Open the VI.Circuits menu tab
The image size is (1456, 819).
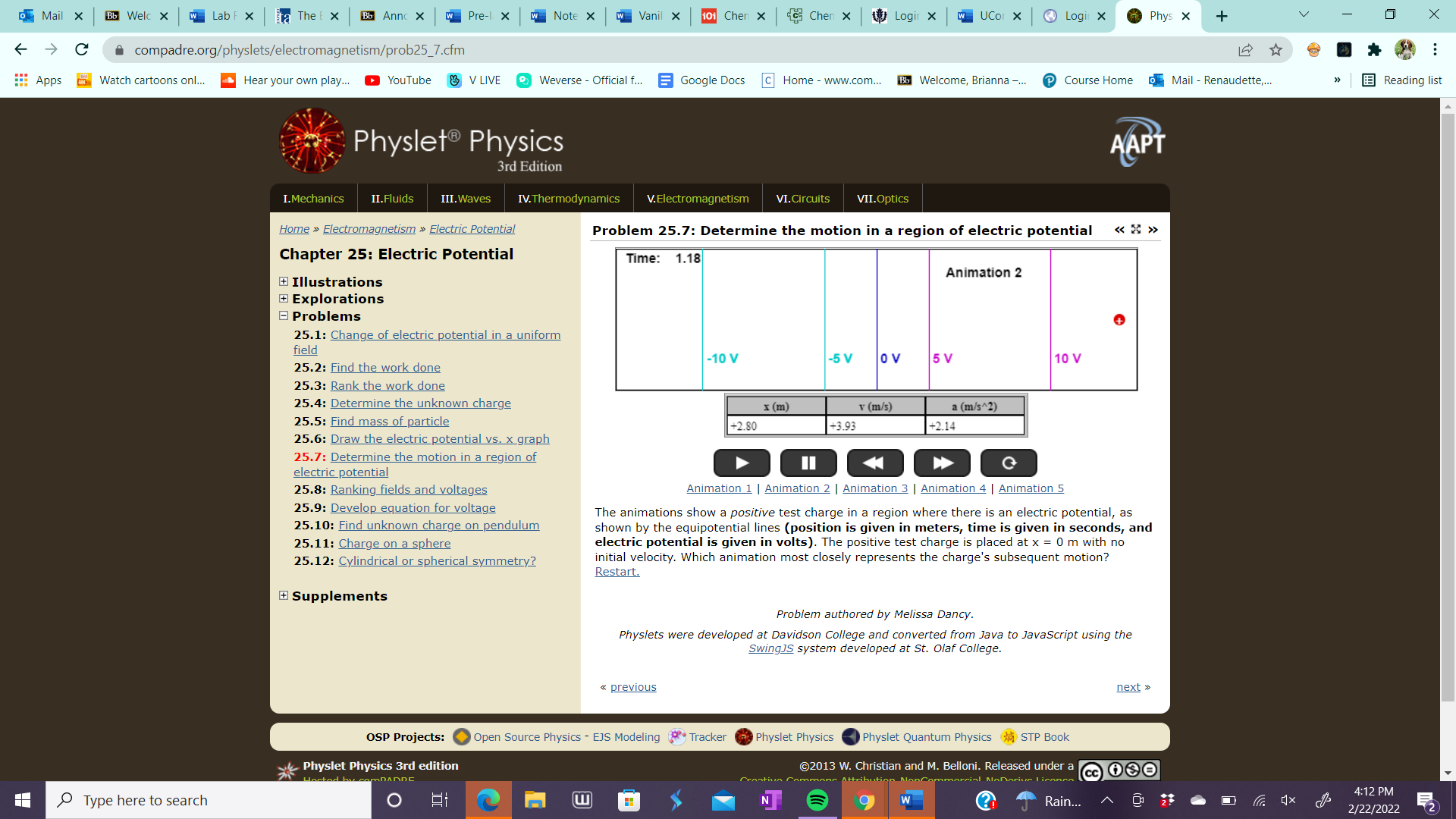point(802,199)
